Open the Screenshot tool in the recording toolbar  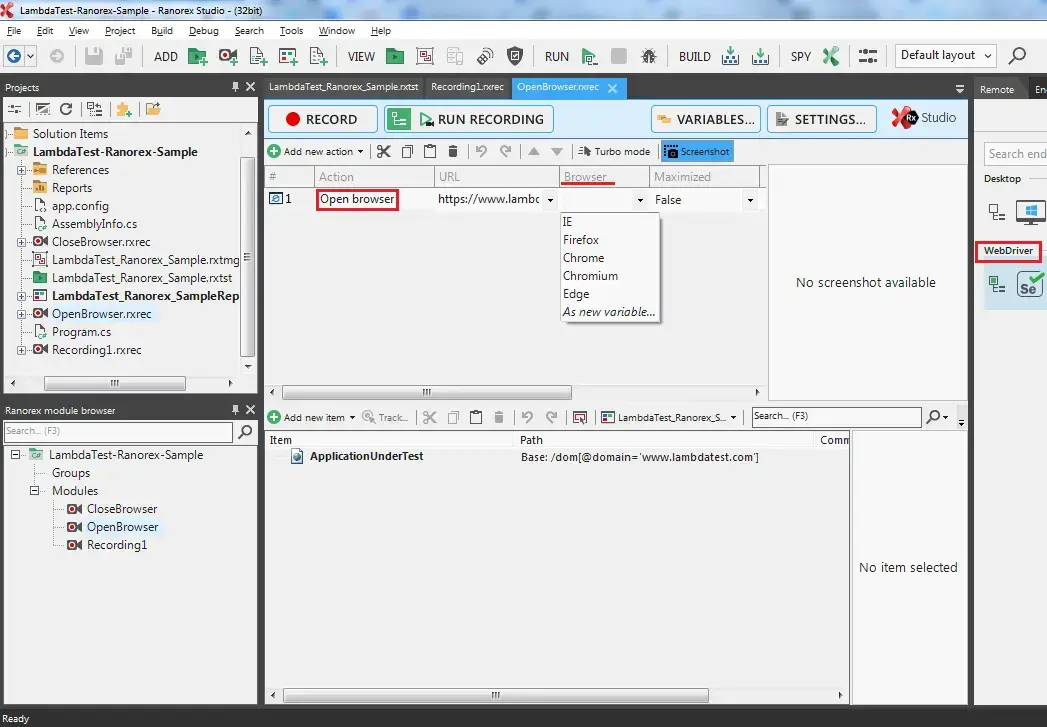point(696,152)
